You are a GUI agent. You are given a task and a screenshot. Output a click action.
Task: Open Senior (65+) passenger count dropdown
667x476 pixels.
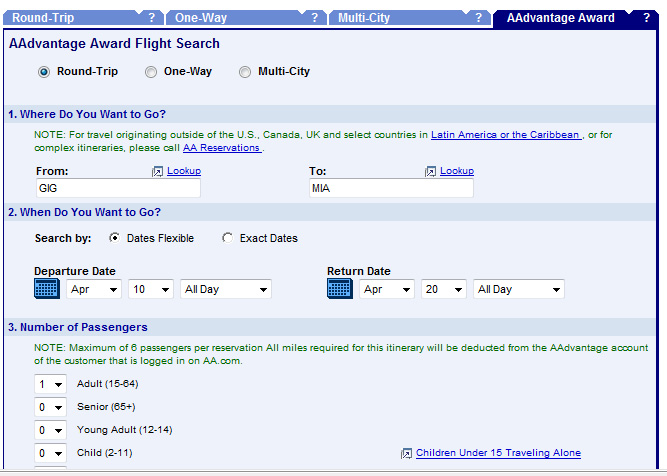pyautogui.click(x=50, y=407)
